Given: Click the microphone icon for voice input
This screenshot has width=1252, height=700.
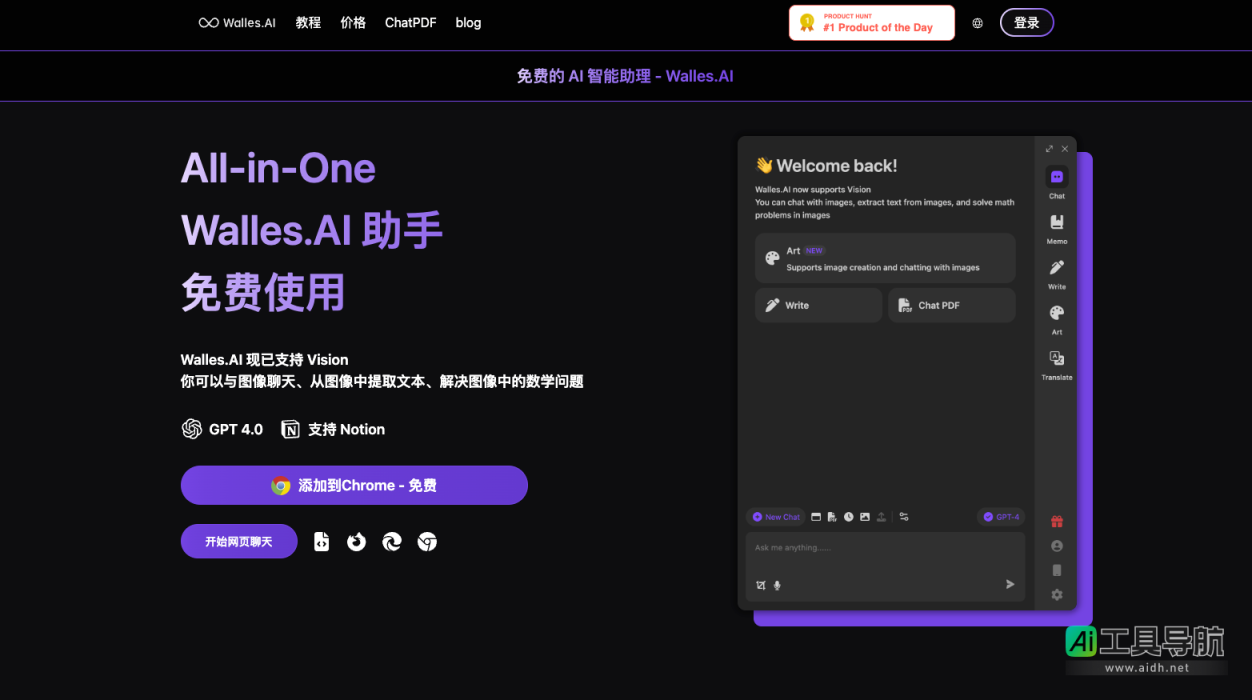Looking at the screenshot, I should pos(777,585).
